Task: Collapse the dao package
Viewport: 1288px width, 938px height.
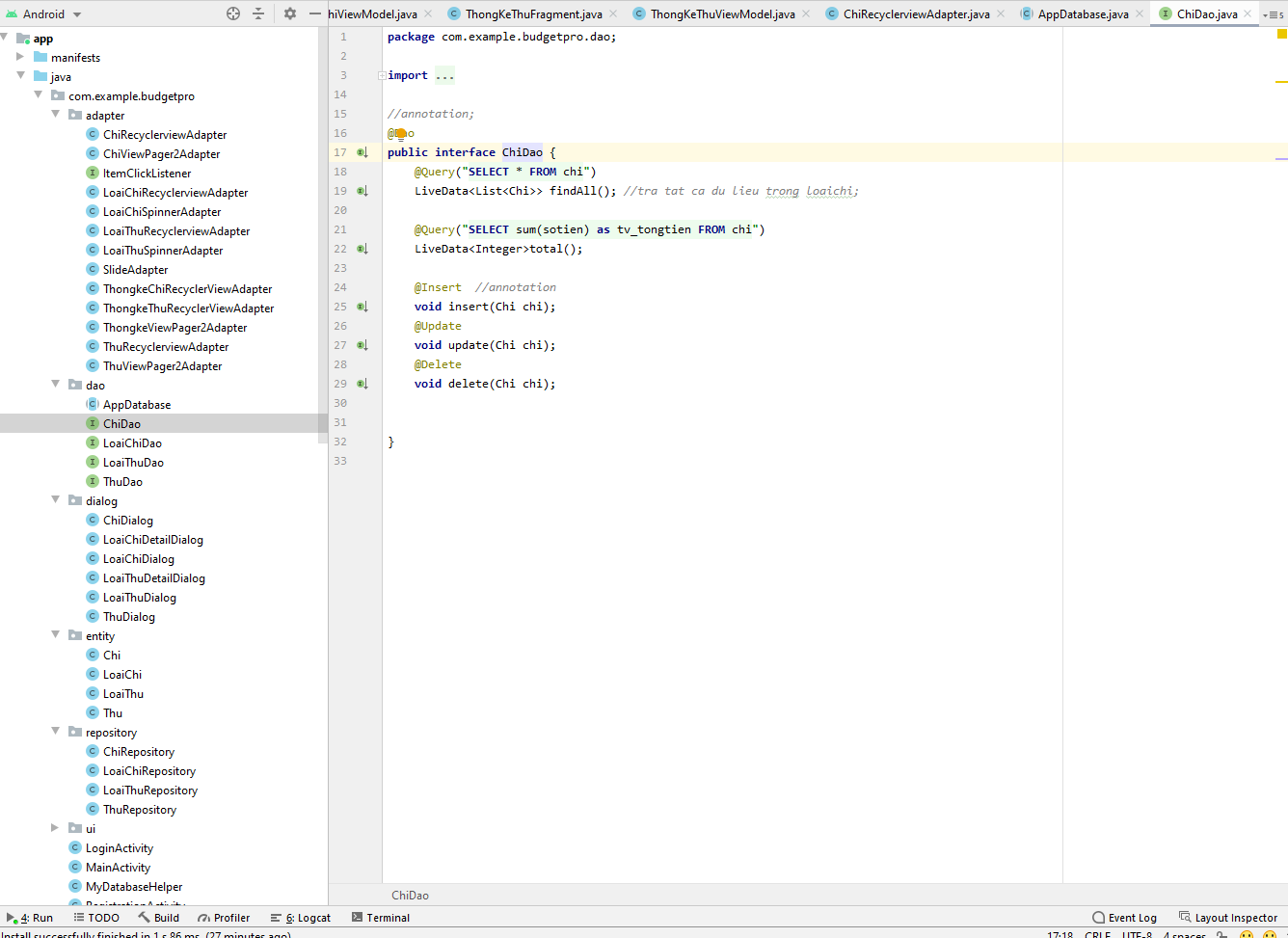Action: 55,385
